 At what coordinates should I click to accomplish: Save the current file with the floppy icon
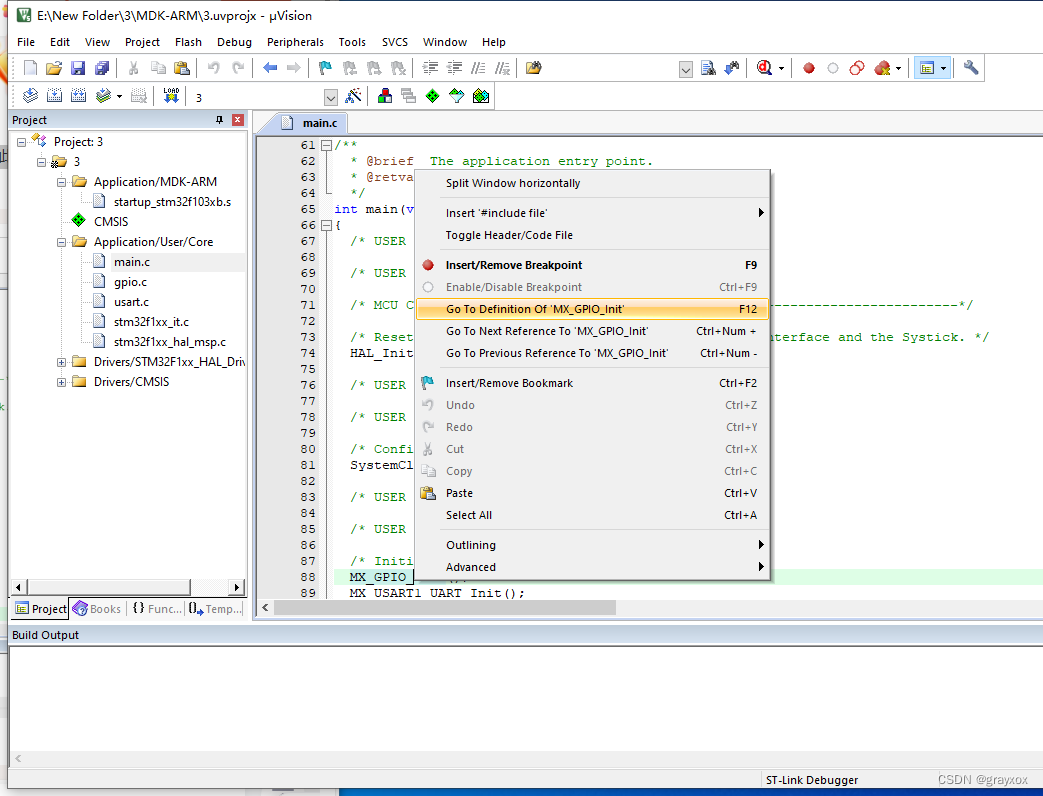point(78,68)
